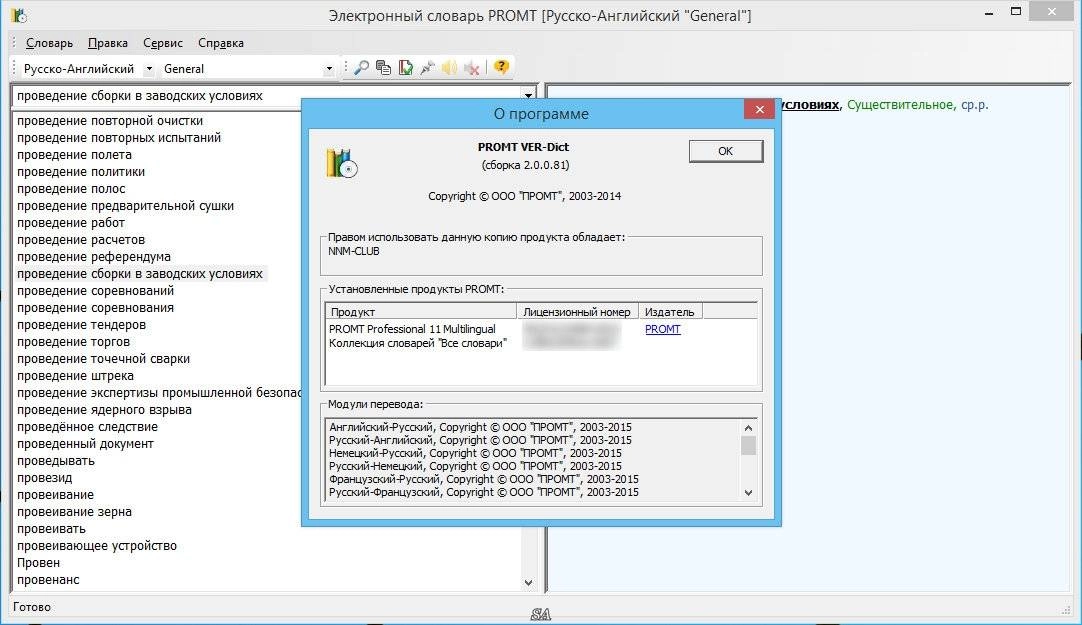Select 'провенанс' entry
The height and width of the screenshot is (625, 1082).
[x=48, y=580]
